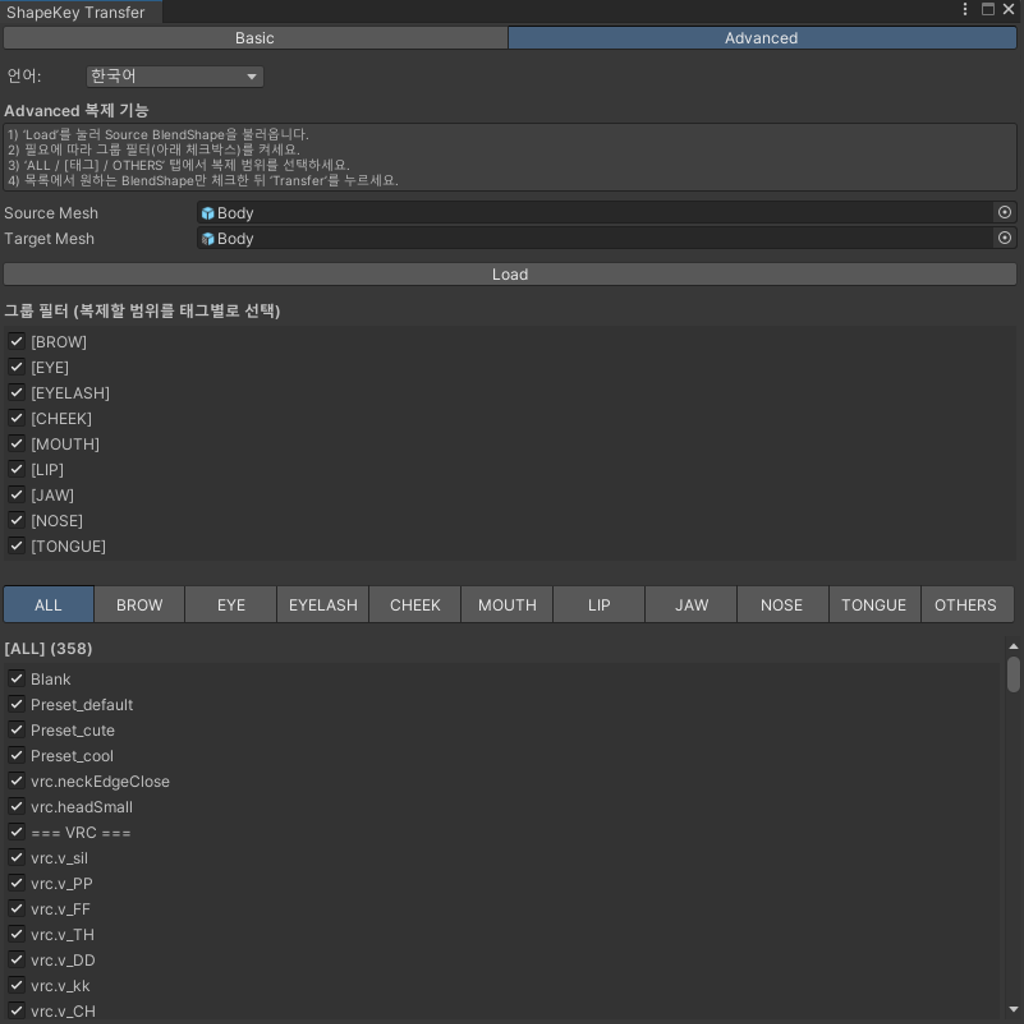Select the MOUTH category tab
Image resolution: width=1024 pixels, height=1024 pixels.
click(x=506, y=604)
